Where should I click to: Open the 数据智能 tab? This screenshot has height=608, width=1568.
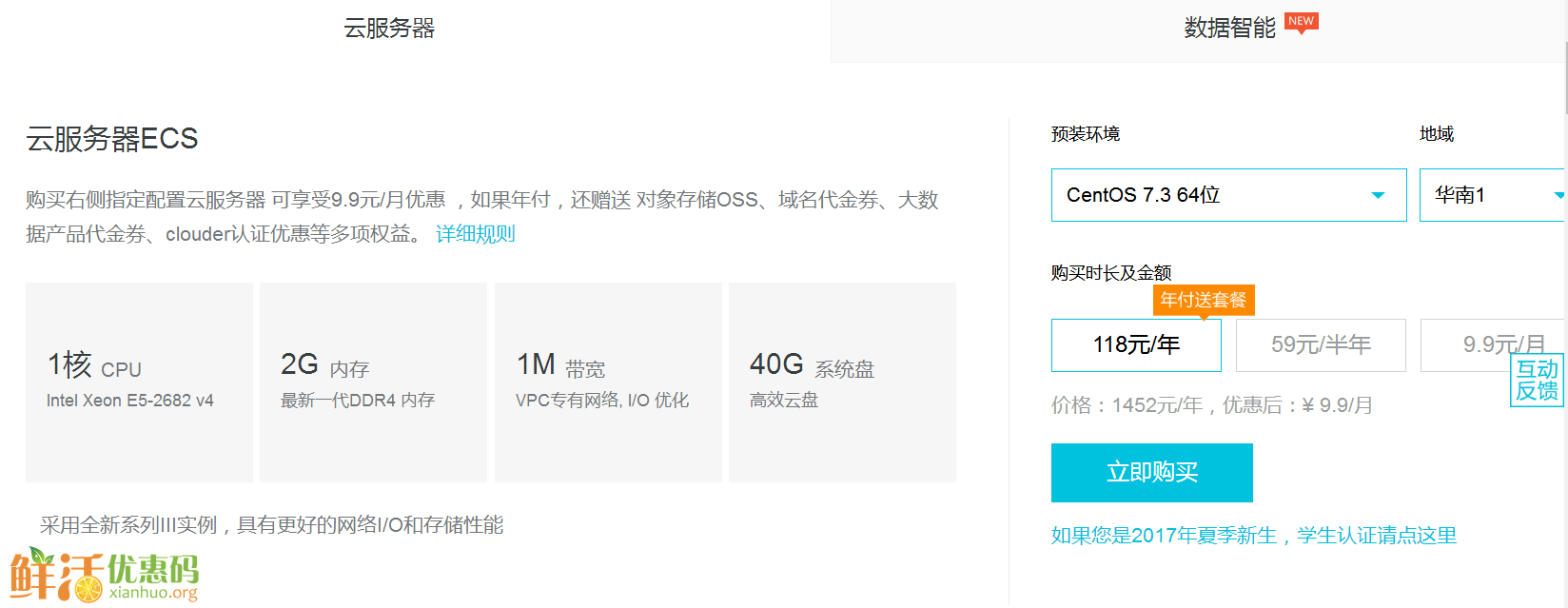(1229, 29)
